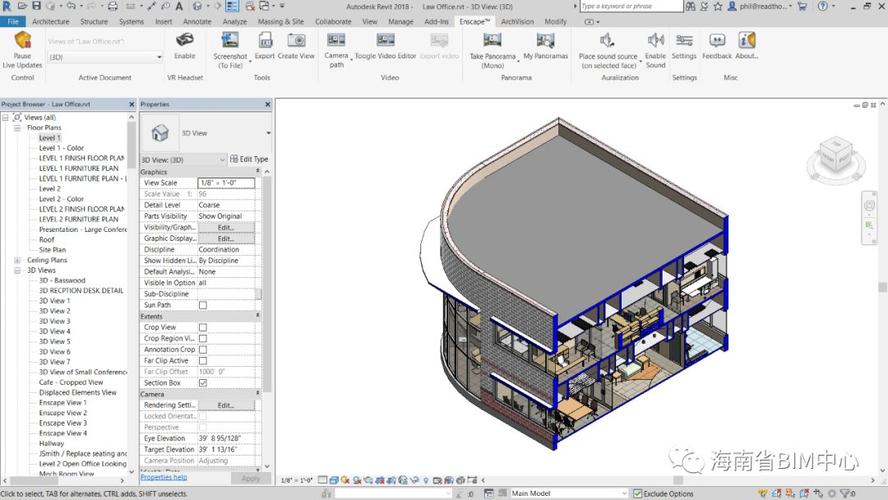
Task: Click Edit button for Visibility/Graphics
Action: tap(225, 227)
